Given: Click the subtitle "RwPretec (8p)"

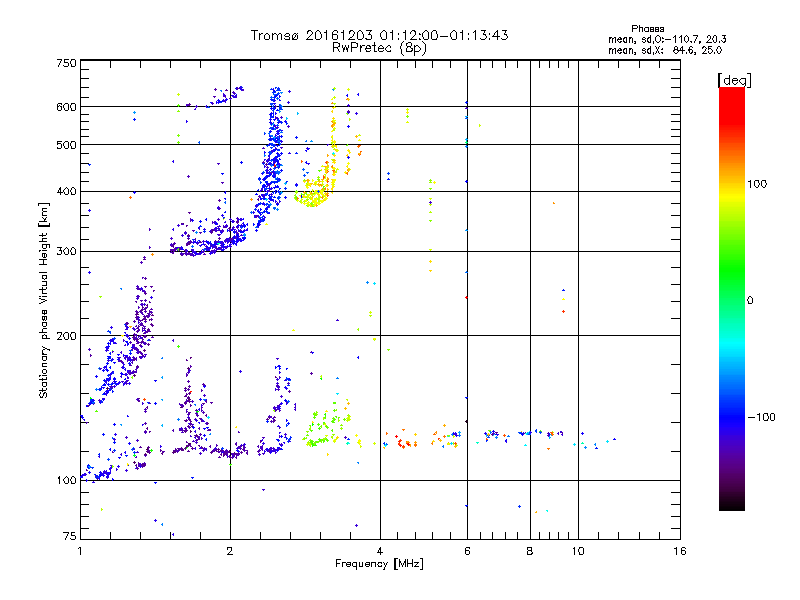Looking at the screenshot, I should tap(379, 48).
